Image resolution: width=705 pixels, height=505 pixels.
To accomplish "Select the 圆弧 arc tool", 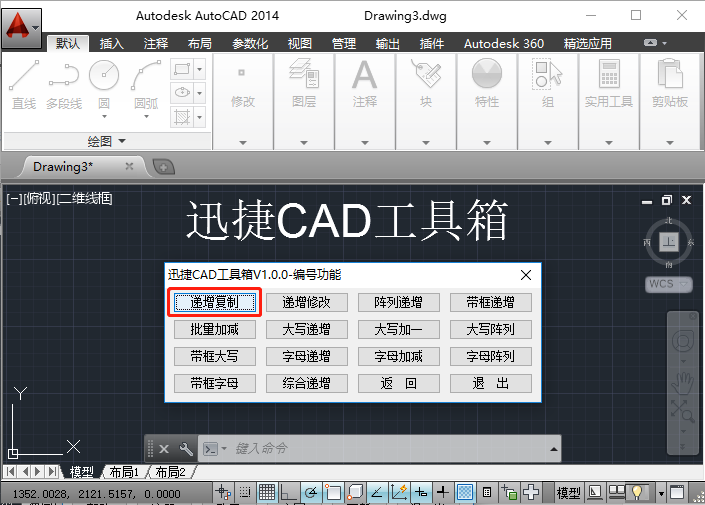I will [146, 84].
